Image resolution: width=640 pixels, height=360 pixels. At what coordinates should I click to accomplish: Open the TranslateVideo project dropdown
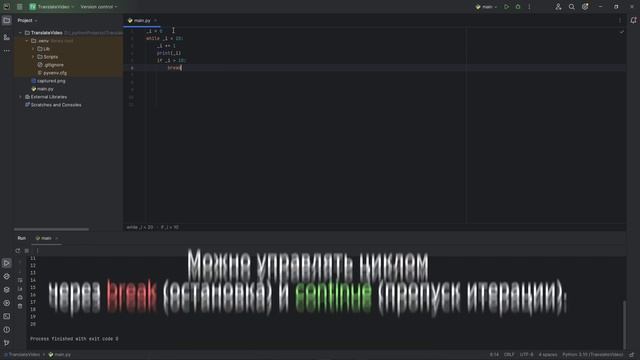52,7
